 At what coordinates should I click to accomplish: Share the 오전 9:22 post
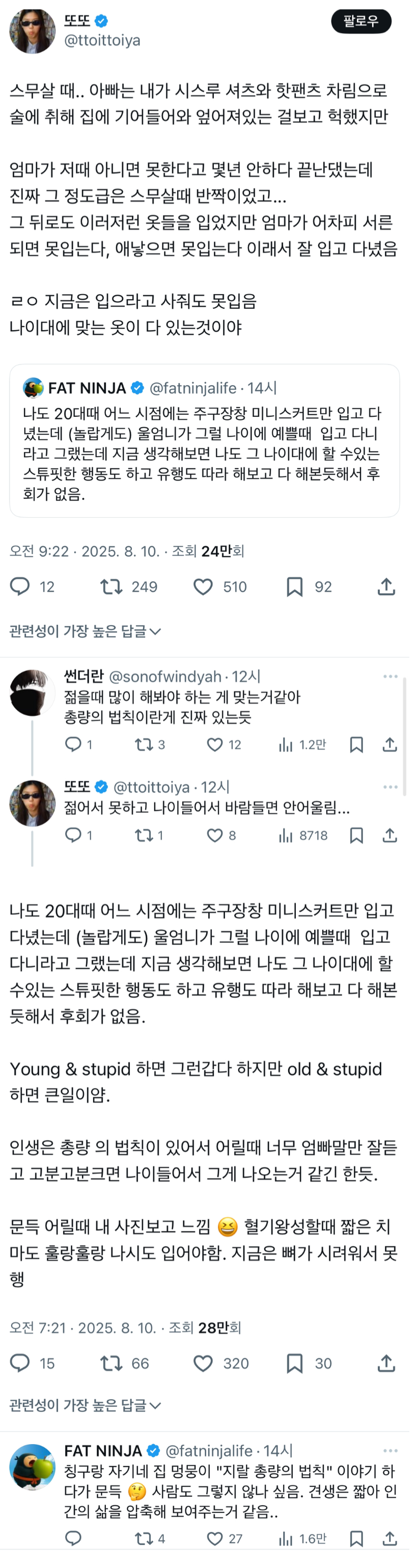386,586
